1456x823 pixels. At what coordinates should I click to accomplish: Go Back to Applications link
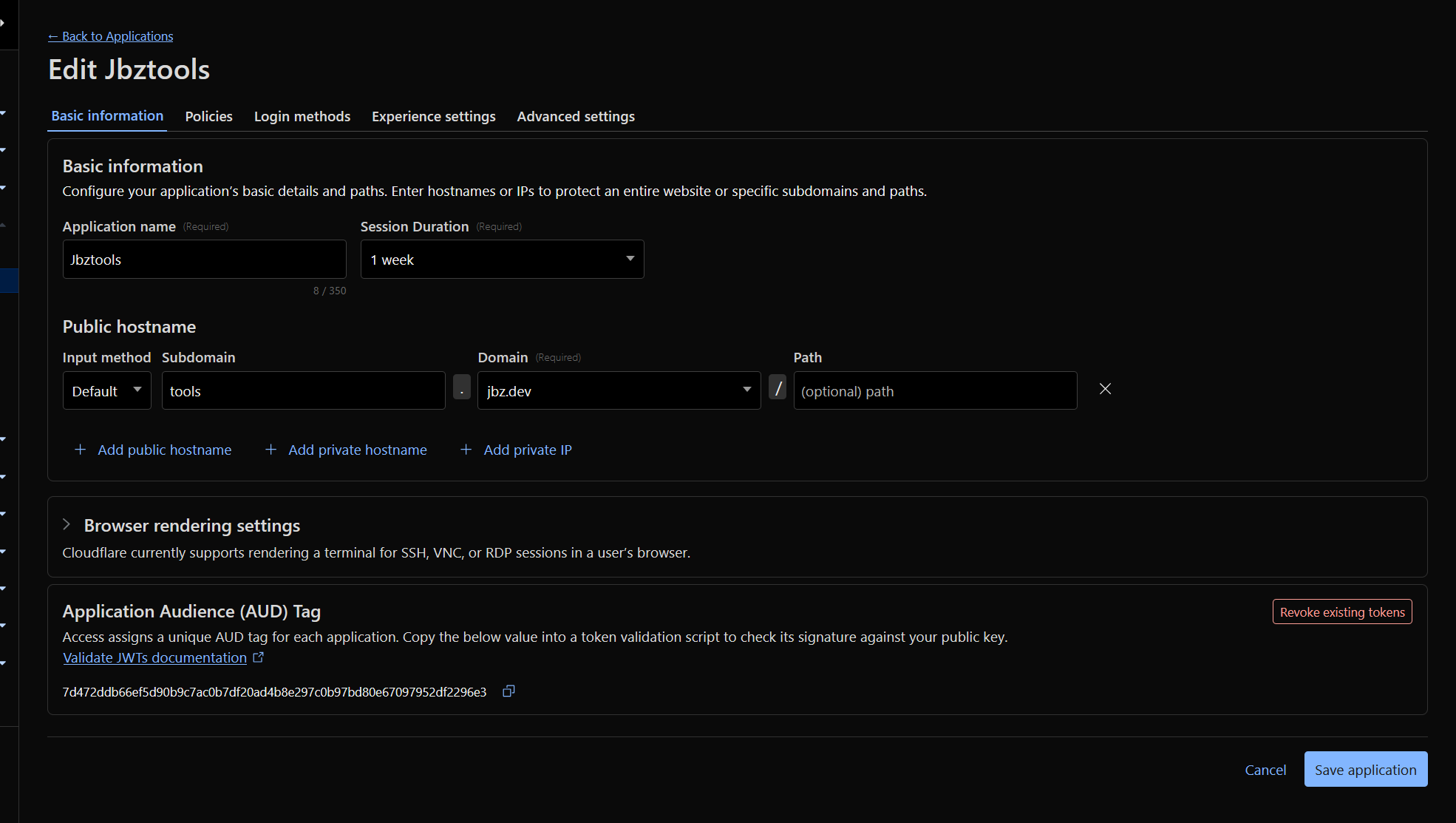(111, 36)
